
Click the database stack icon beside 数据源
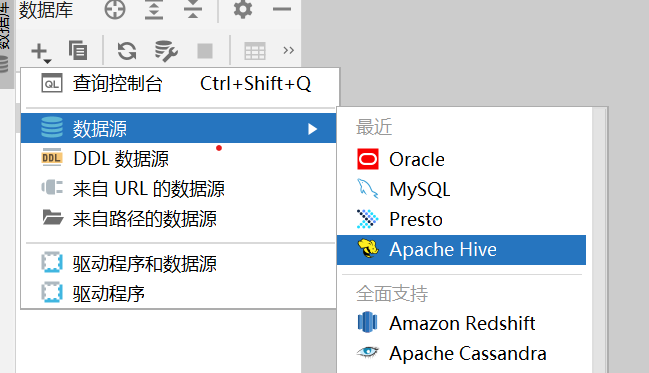pyautogui.click(x=52, y=128)
